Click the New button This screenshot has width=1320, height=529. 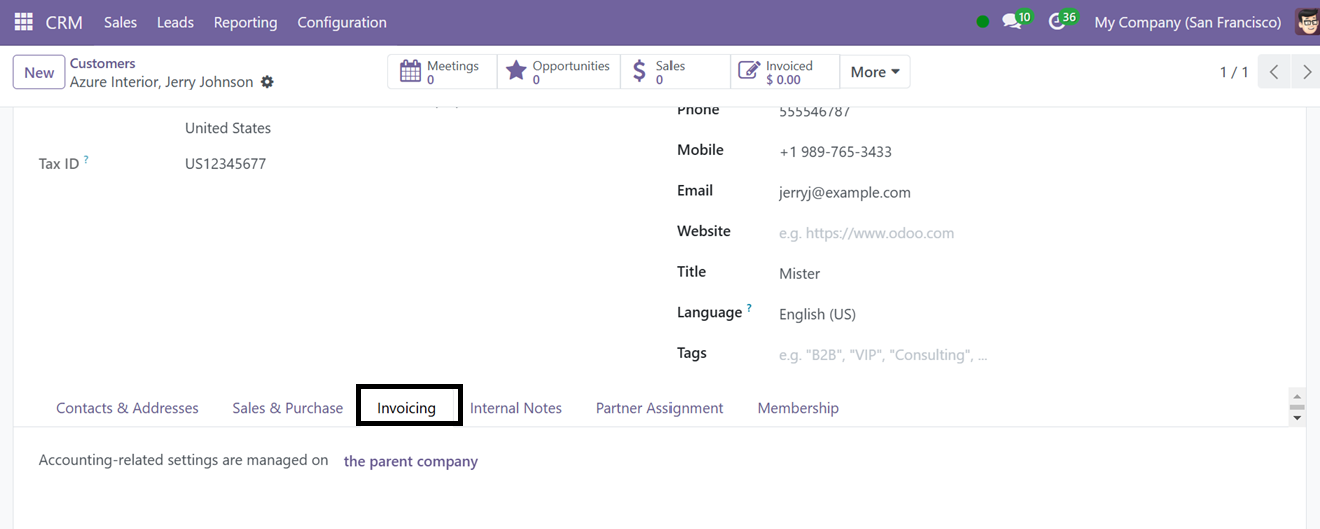point(39,72)
